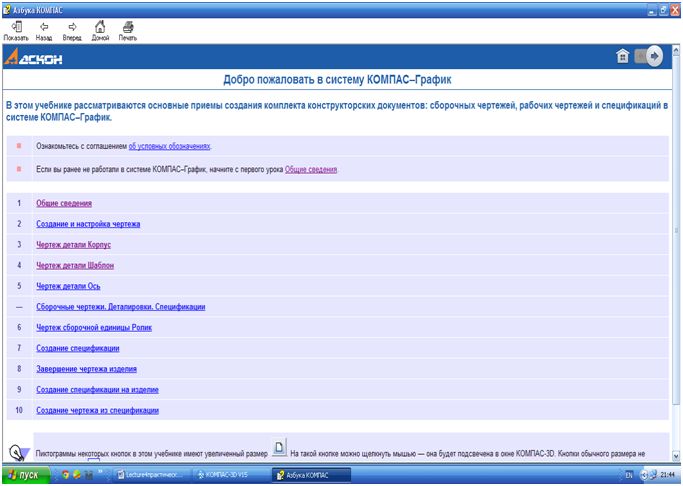Click the EN language indicator
Screen dimensions: 683x486
(629, 475)
